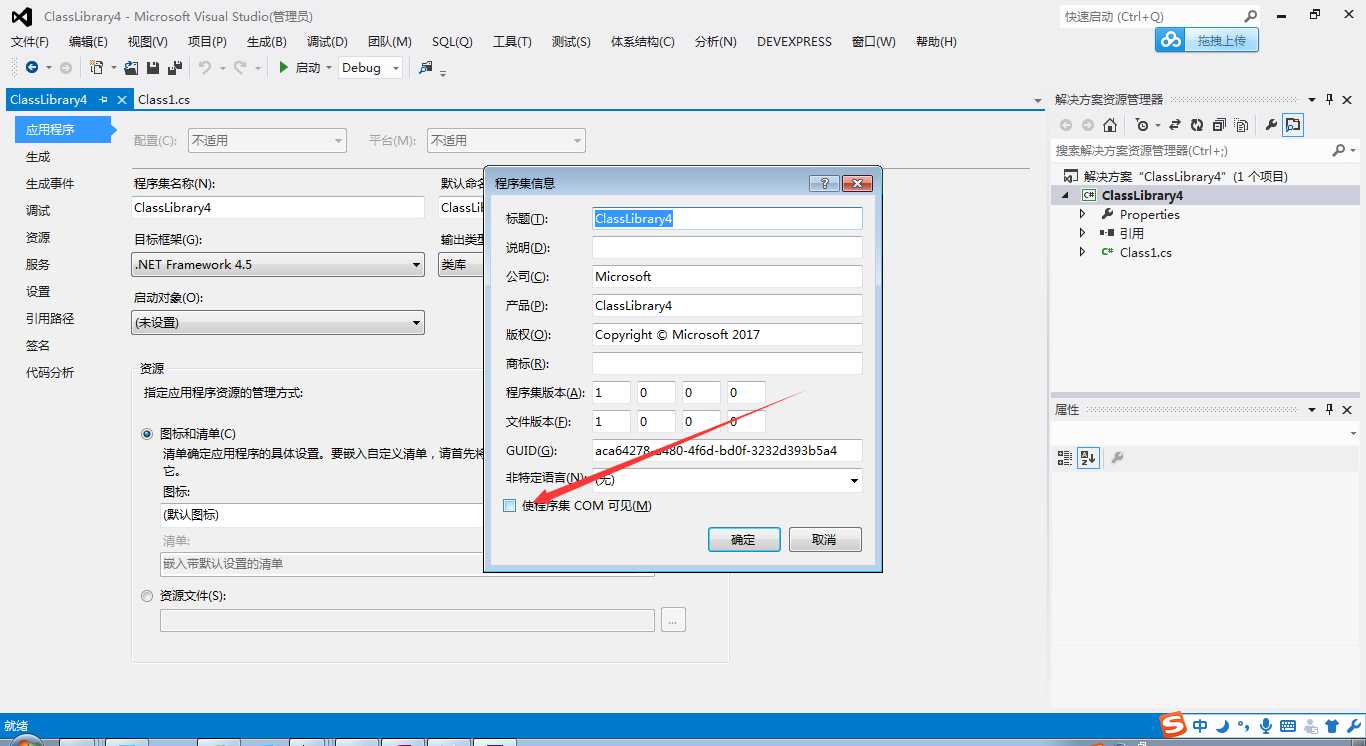Click the 版权 copyright input field
The height and width of the screenshot is (746, 1366).
727,335
